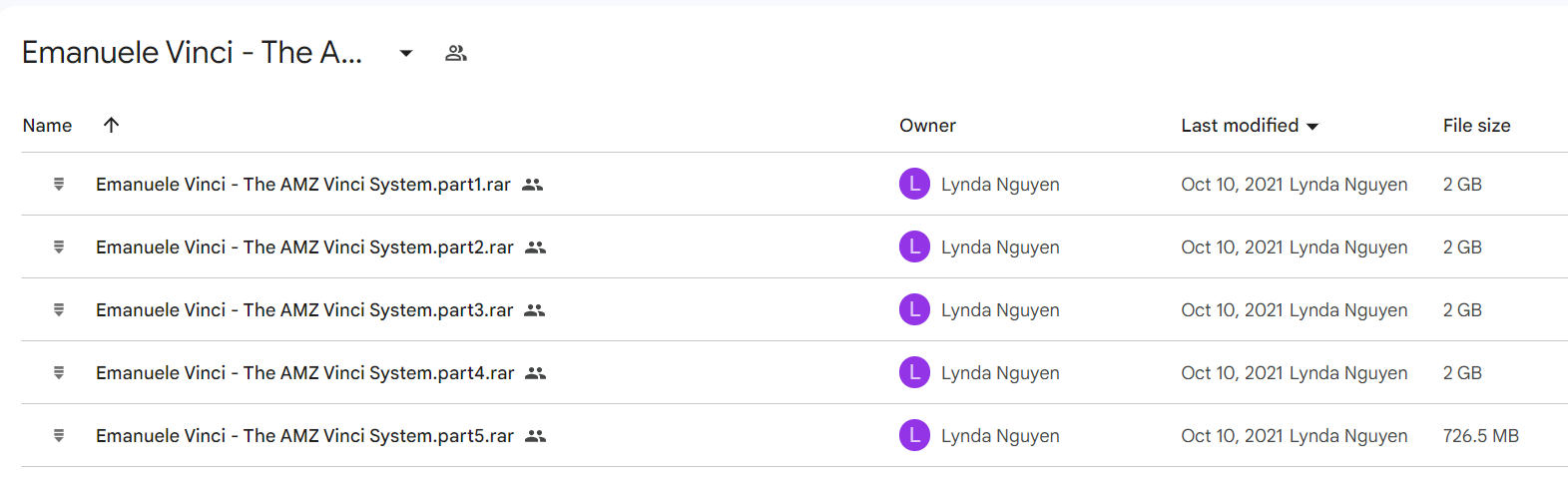Click the purple L avatar in the part1.rar row

pyautogui.click(x=914, y=184)
